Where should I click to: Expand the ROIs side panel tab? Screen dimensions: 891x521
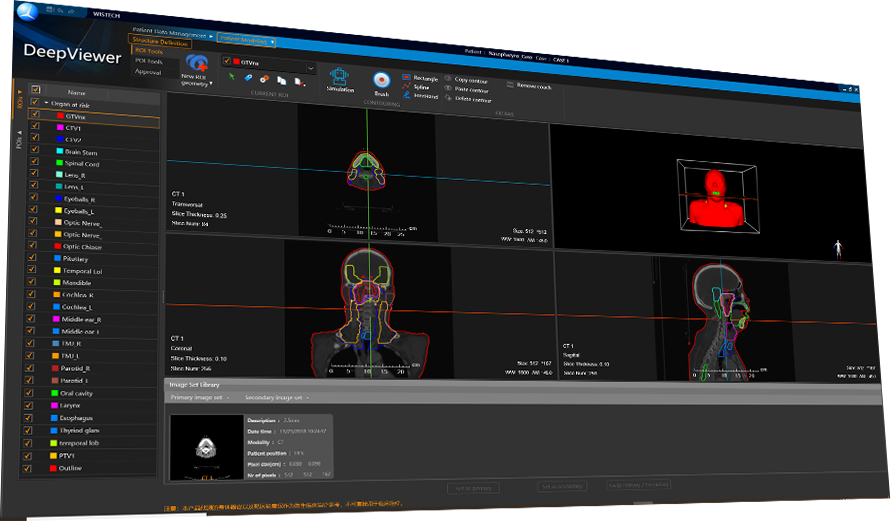[x=20, y=99]
